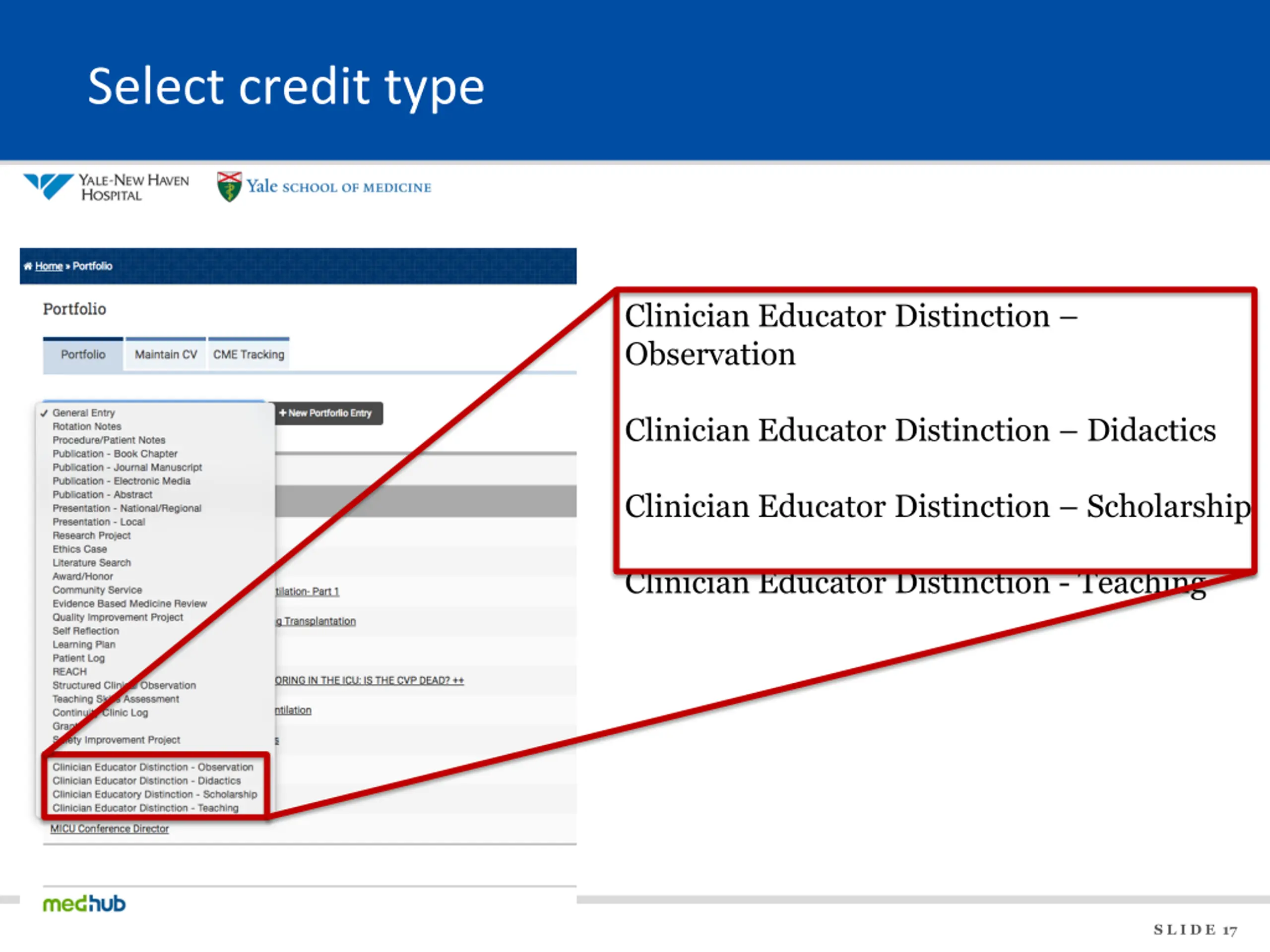Open the 'tilation- Part 1' entry link
Image resolution: width=1270 pixels, height=952 pixels.
[307, 592]
